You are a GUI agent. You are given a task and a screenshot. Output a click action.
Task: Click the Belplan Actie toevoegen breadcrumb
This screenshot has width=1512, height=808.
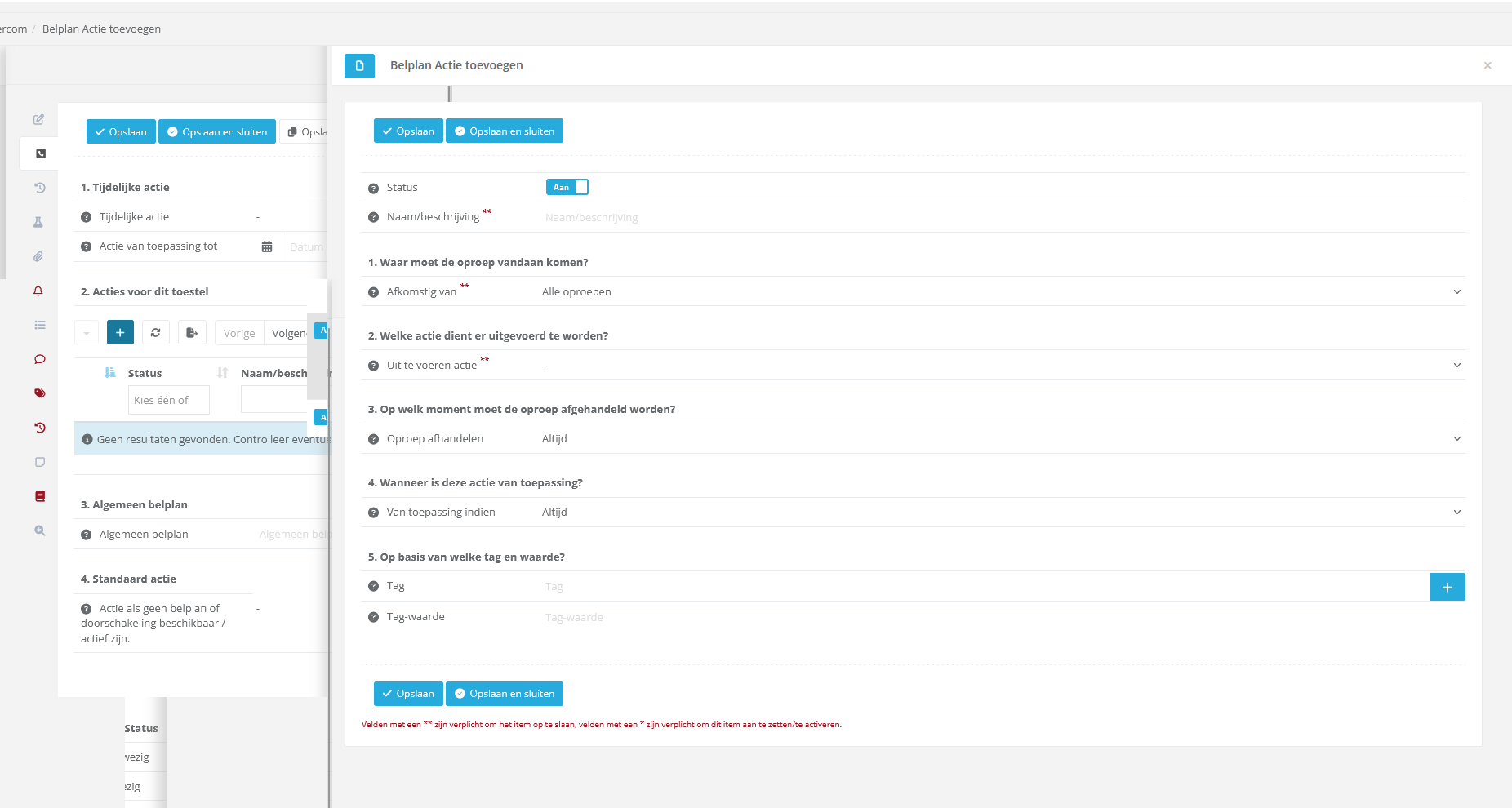coord(101,29)
